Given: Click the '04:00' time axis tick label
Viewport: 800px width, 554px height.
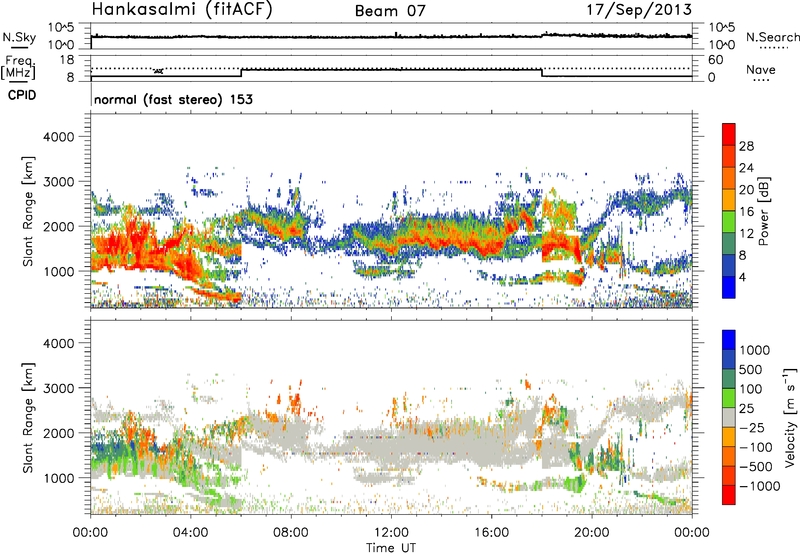Looking at the screenshot, I should pos(190,533).
